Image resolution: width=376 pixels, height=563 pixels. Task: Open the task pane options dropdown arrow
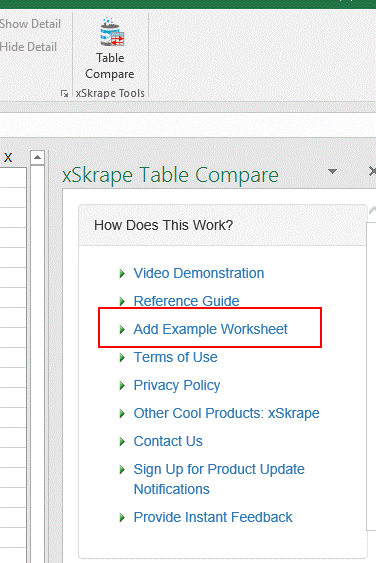pos(333,171)
